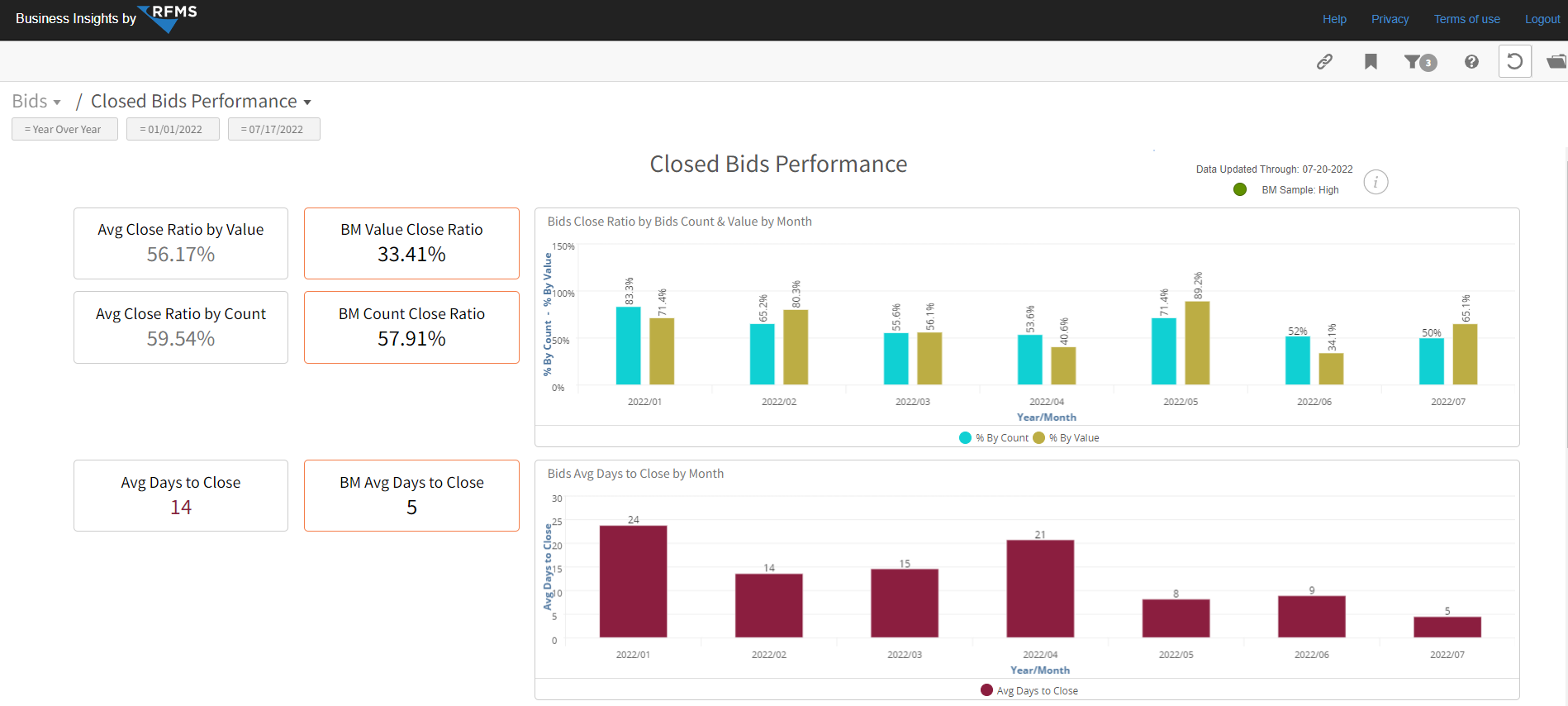The image size is (1568, 706).
Task: Click the Avg Close Ratio by Value card
Action: (x=181, y=243)
